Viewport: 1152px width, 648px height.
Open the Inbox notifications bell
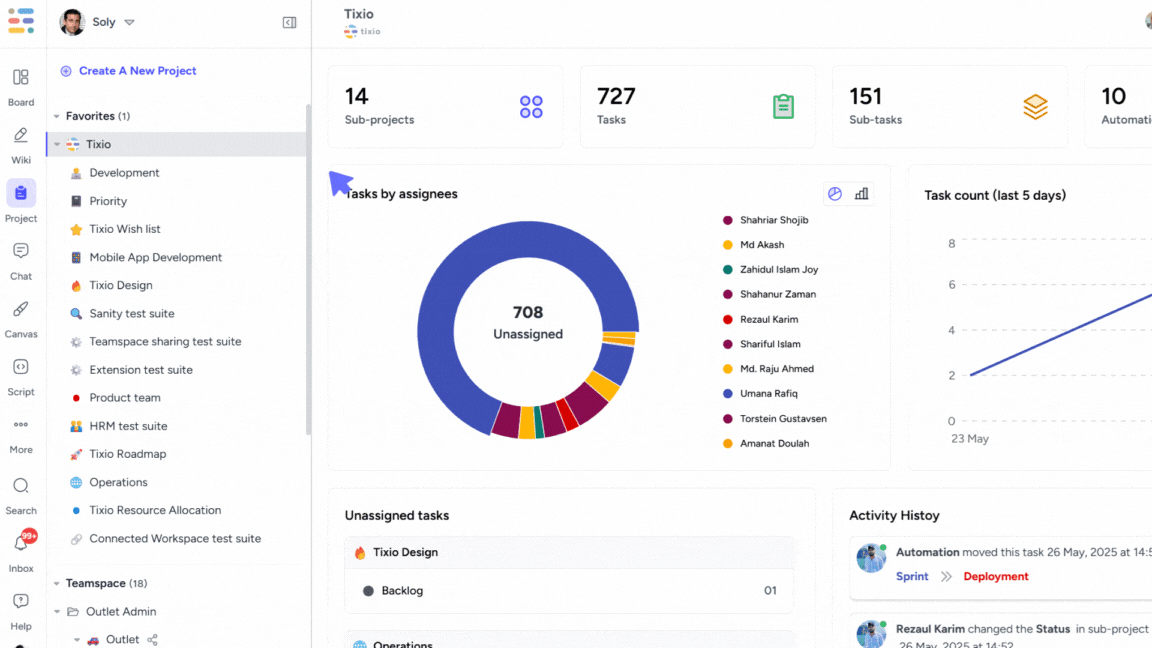click(21, 544)
